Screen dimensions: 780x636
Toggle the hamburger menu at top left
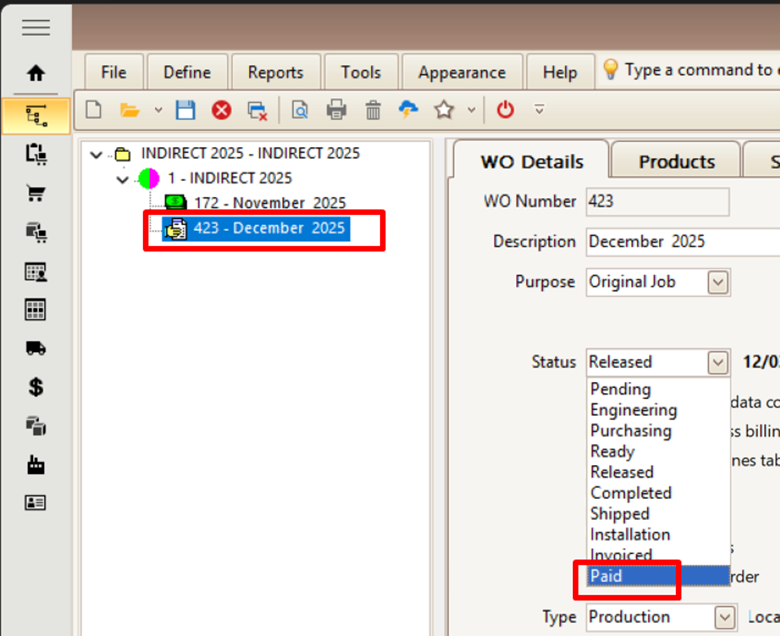36,27
